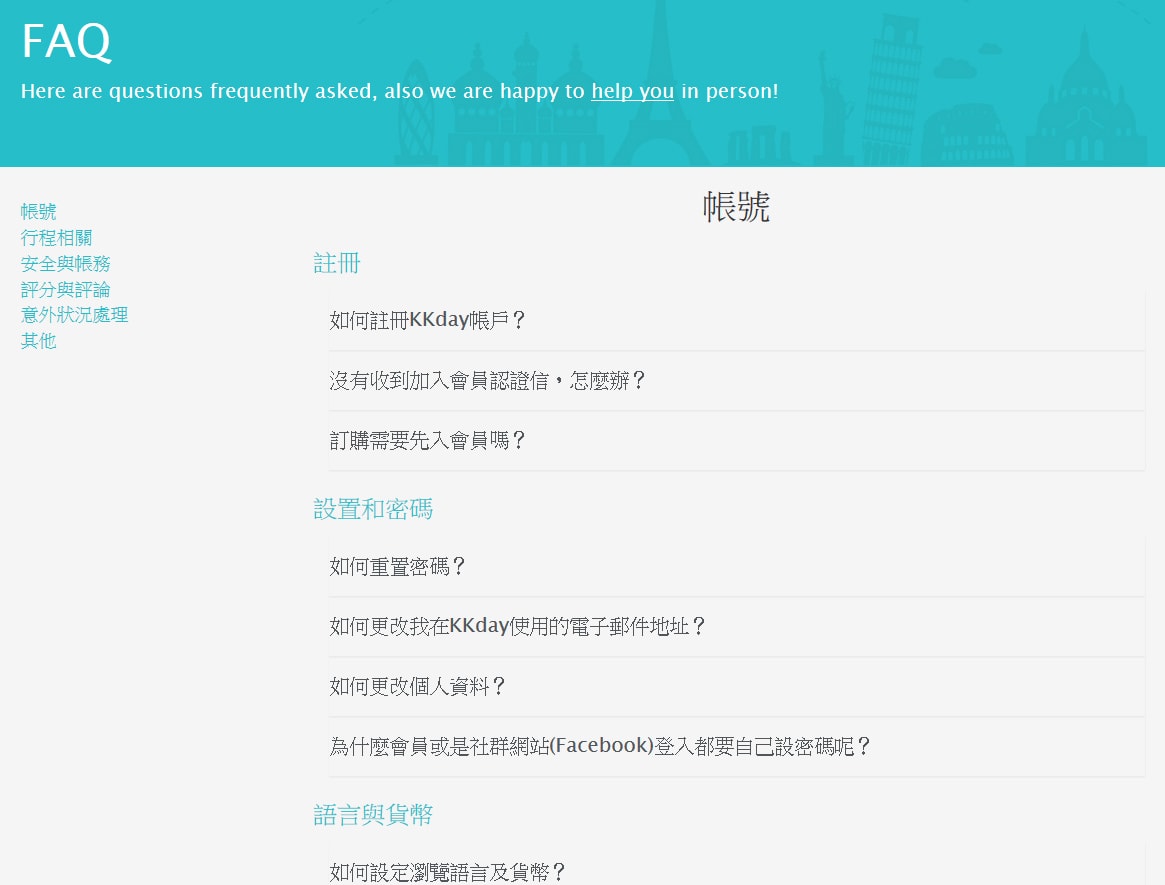This screenshot has width=1165, height=885.
Task: Click the 語言與貨幣 section heading
Action: (x=373, y=815)
